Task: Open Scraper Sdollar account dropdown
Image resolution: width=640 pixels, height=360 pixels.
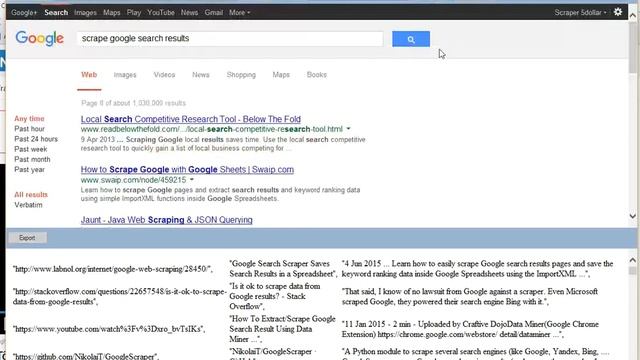Action: click(x=580, y=13)
